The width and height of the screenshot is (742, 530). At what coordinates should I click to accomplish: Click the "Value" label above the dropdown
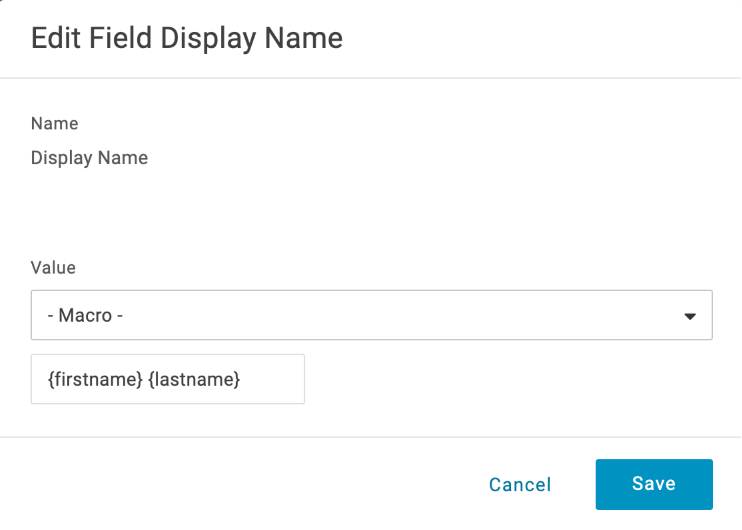click(x=53, y=268)
